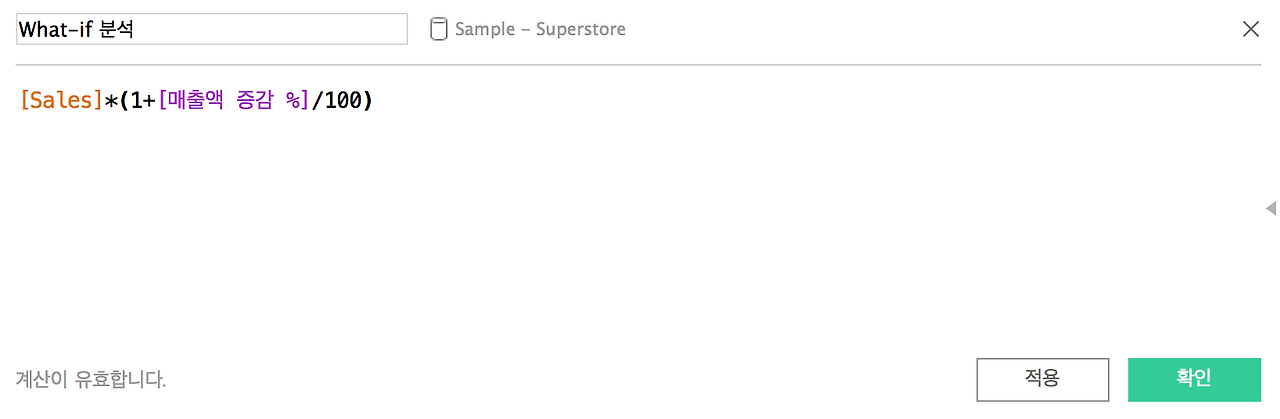Image resolution: width=1280 pixels, height=419 pixels.
Task: Apply the calculation with 적용 button
Action: (1043, 379)
